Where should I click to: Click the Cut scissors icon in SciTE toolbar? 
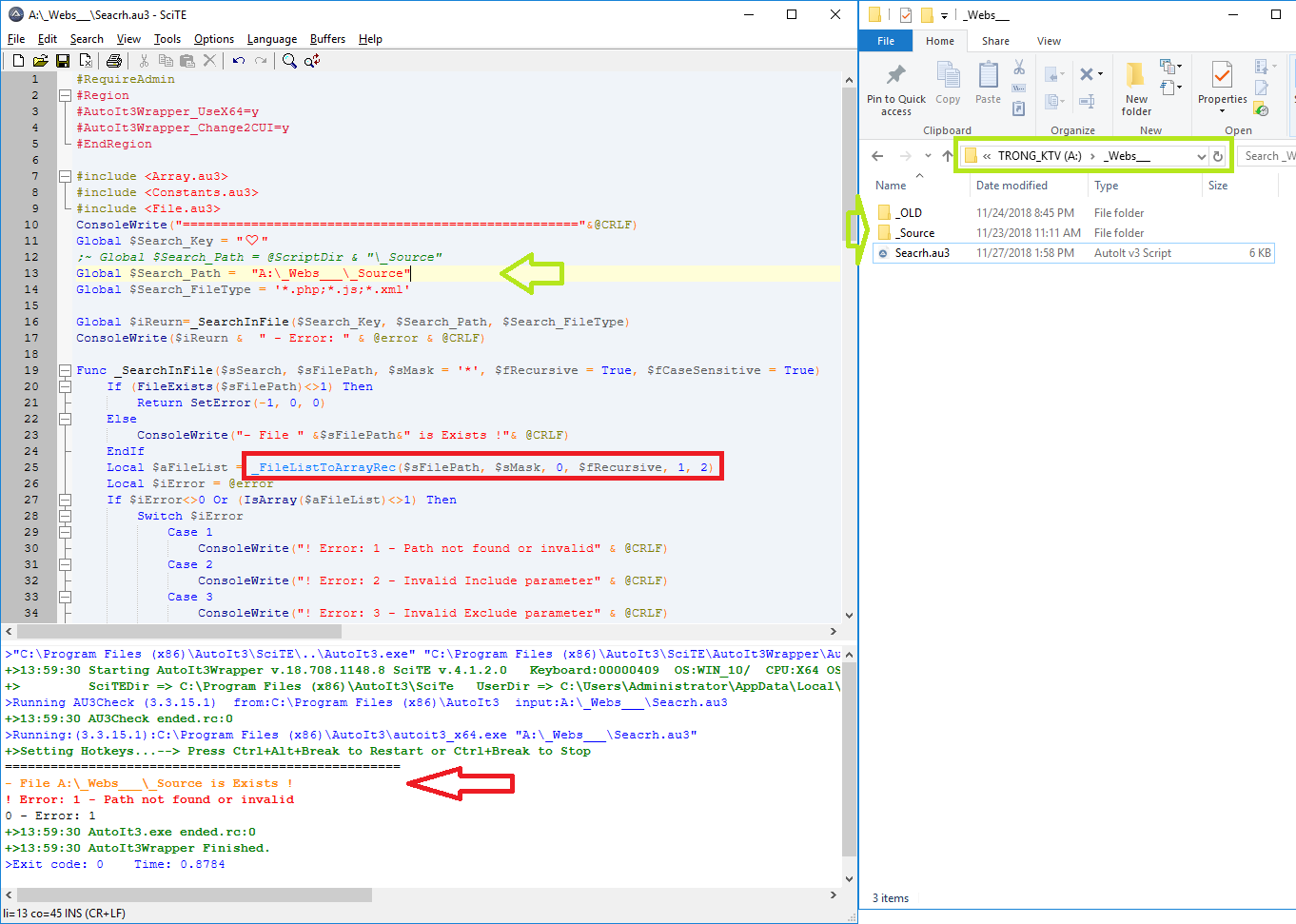144,61
